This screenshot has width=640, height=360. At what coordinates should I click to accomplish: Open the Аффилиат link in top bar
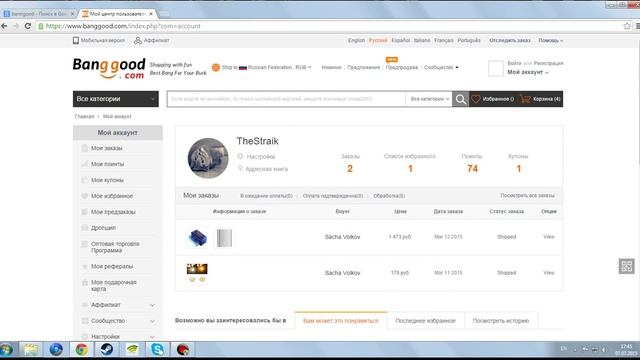point(152,40)
